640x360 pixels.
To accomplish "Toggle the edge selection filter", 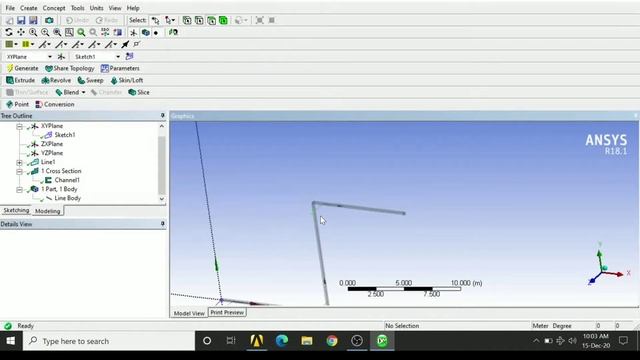I will tap(199, 20).
